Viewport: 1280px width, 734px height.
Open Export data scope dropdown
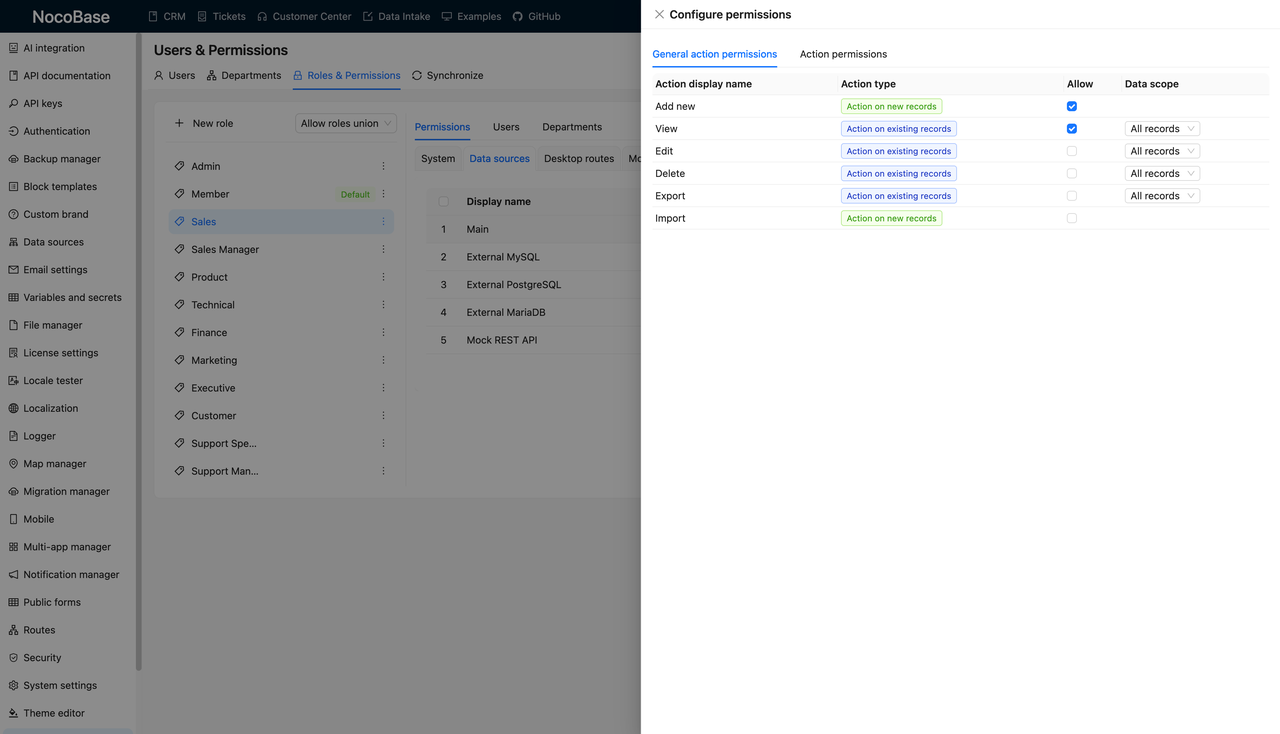1162,196
